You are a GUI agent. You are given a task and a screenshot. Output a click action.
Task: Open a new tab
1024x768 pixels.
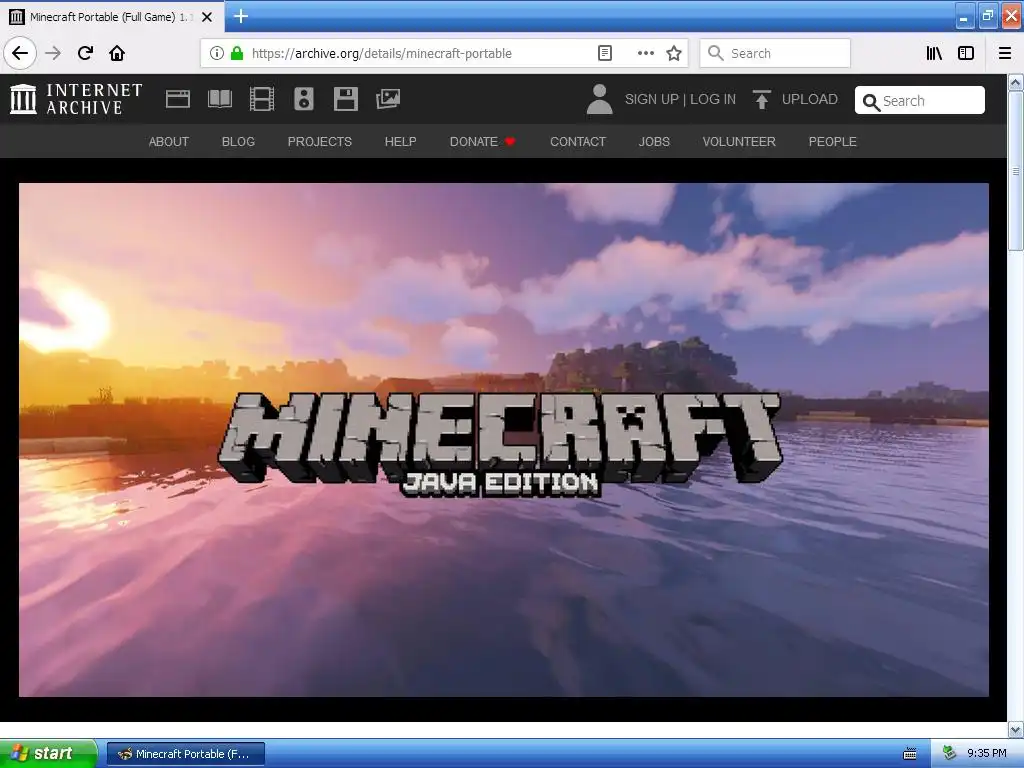(241, 16)
